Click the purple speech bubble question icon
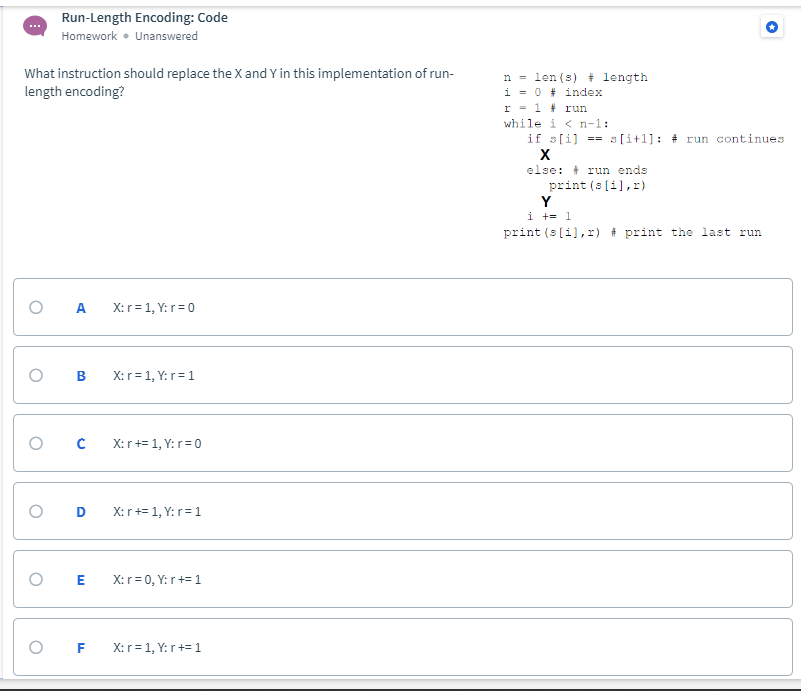801x691 pixels. pyautogui.click(x=35, y=26)
